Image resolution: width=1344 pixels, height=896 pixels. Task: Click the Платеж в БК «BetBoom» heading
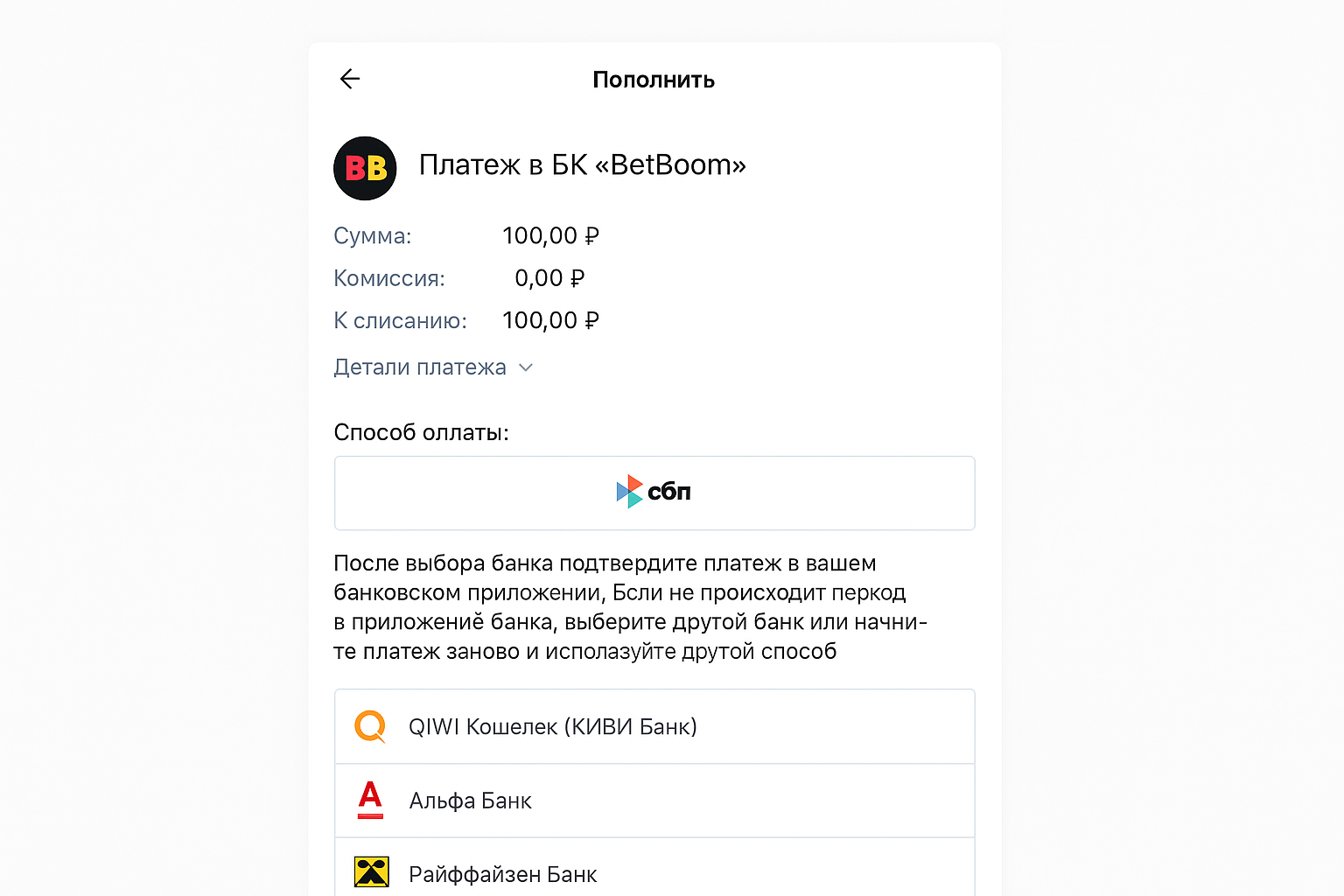(x=583, y=165)
